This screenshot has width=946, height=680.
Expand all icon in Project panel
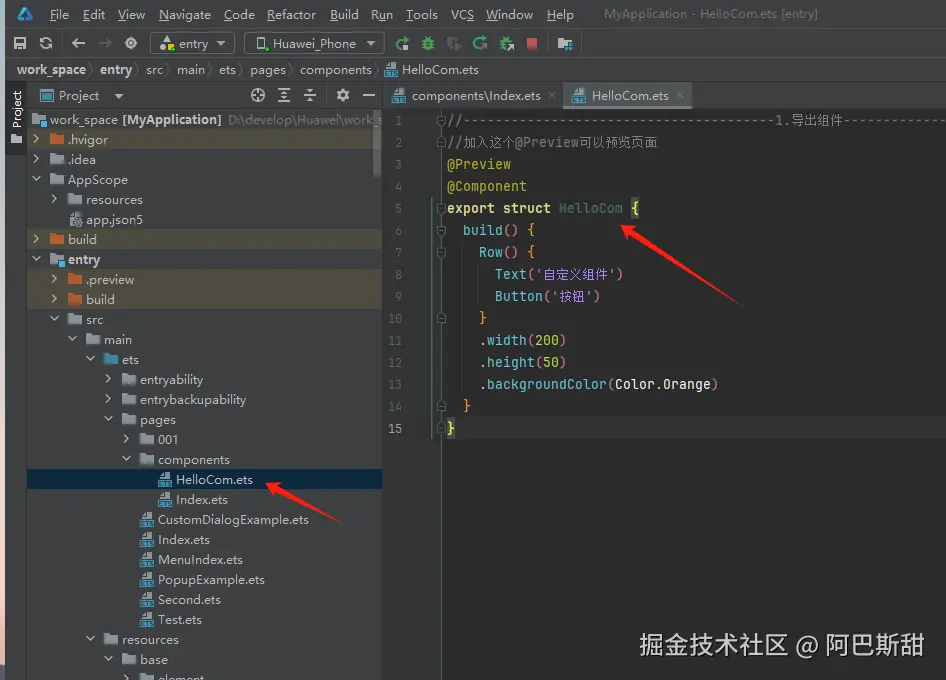tap(284, 95)
